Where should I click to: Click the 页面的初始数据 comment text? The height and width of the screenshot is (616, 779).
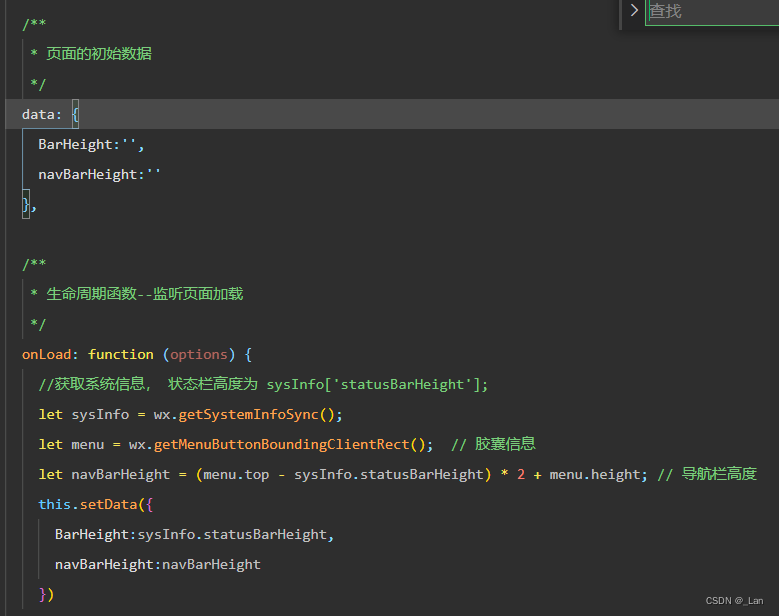(x=99, y=54)
